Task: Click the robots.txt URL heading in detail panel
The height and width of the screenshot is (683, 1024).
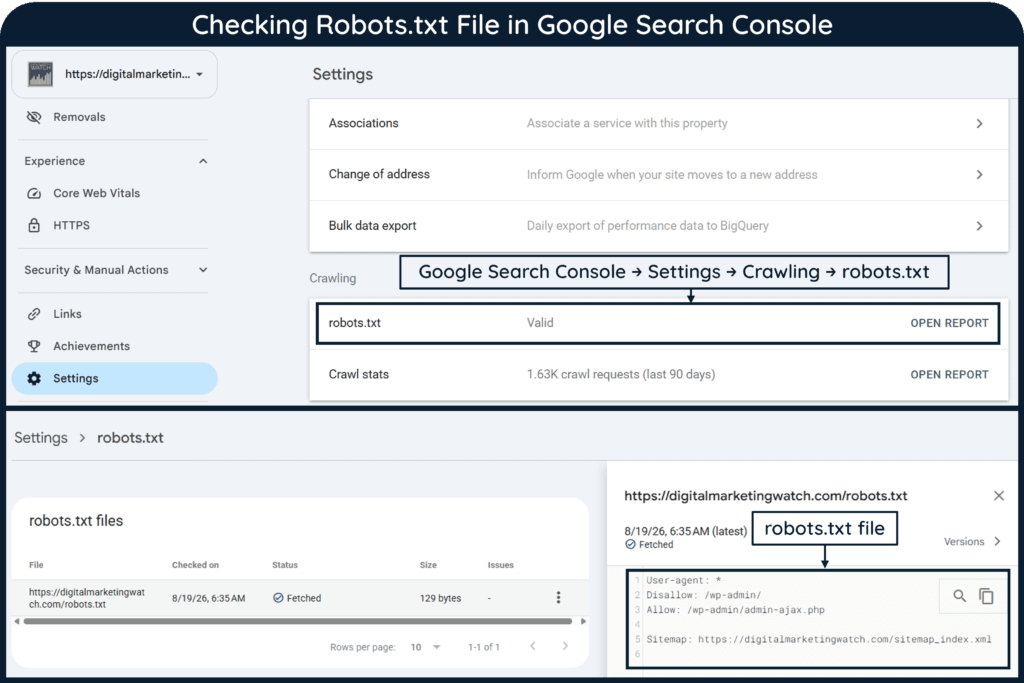Action: pyautogui.click(x=765, y=496)
